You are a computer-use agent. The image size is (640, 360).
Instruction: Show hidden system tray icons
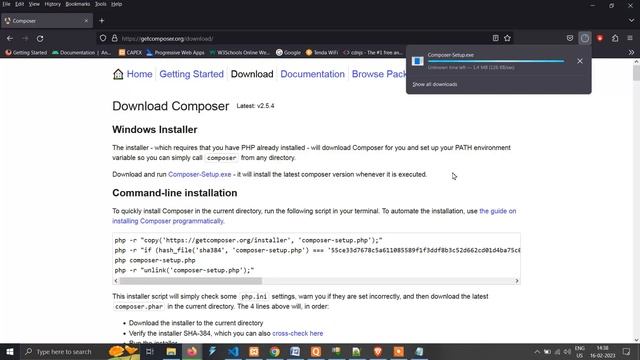point(537,352)
